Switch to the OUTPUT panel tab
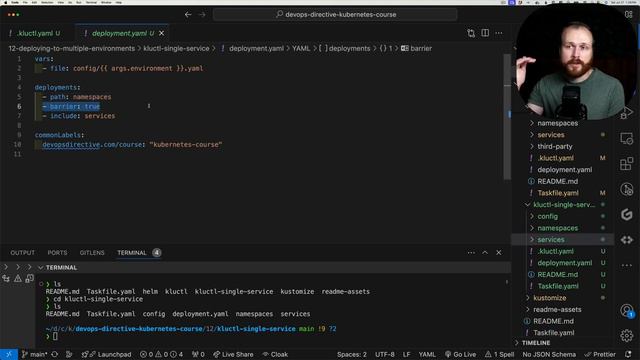The height and width of the screenshot is (360, 640). [x=22, y=253]
